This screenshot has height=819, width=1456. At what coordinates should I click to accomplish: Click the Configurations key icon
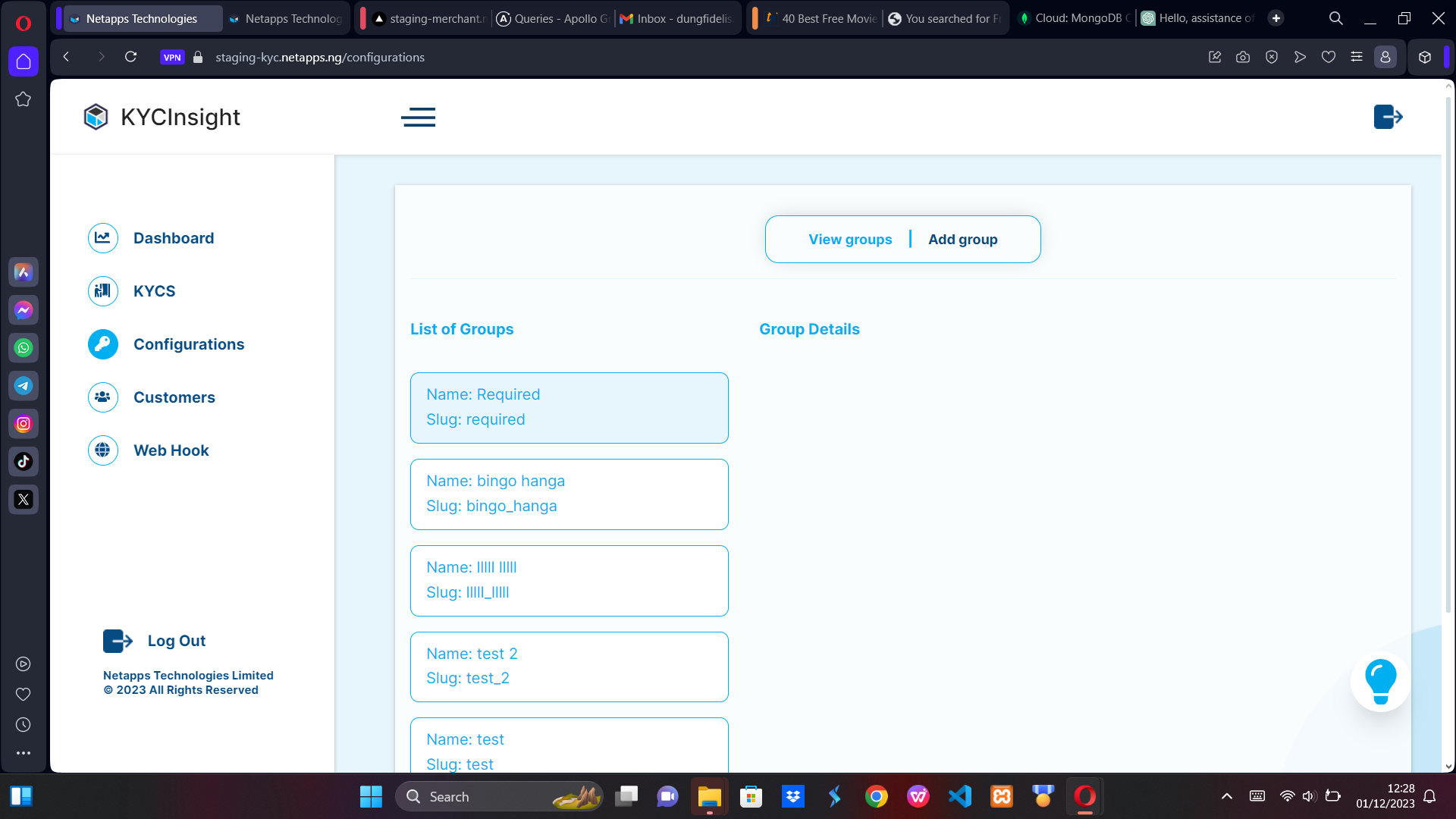pos(102,344)
